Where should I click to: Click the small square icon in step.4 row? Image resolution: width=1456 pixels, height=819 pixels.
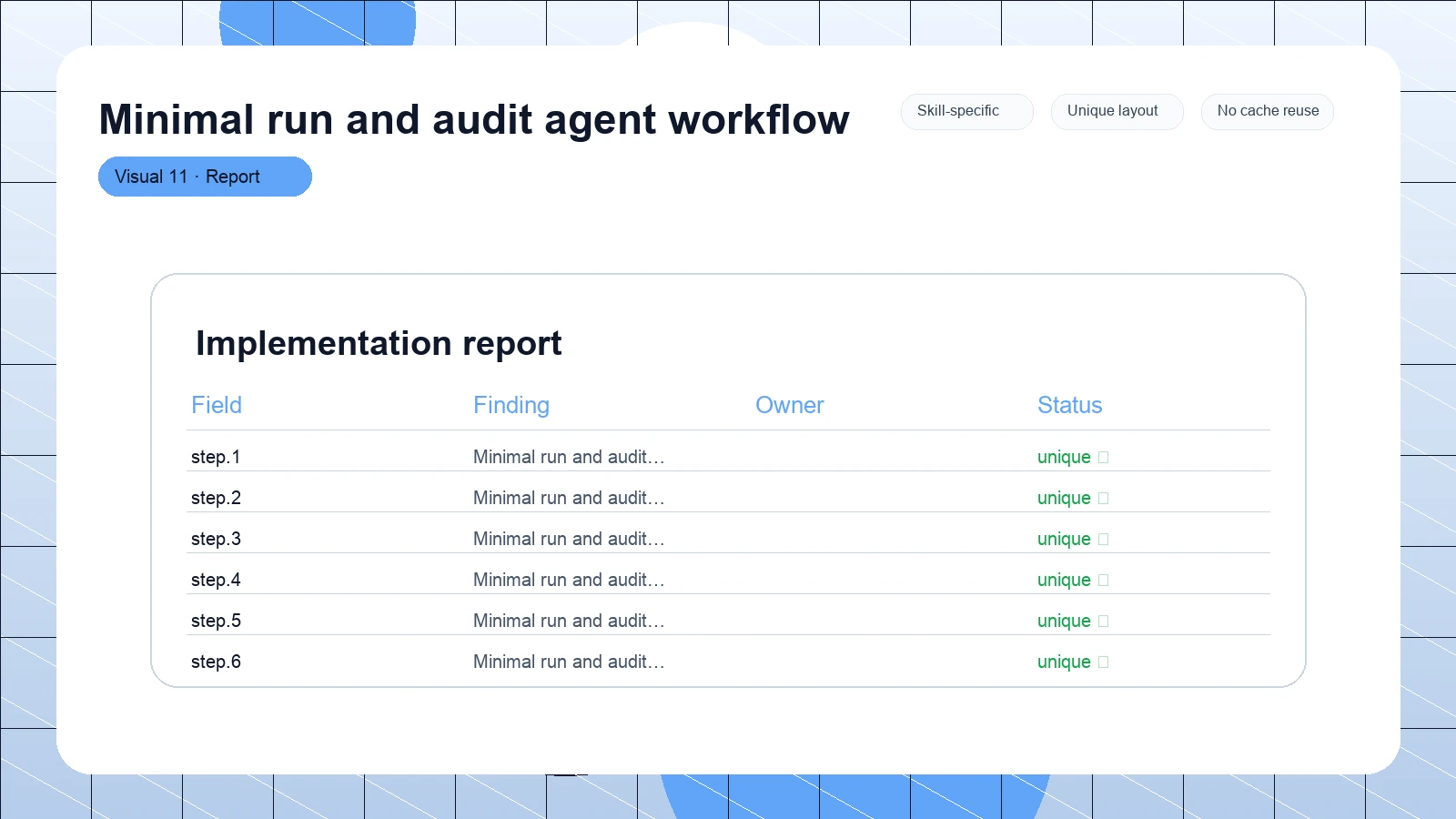(1104, 581)
